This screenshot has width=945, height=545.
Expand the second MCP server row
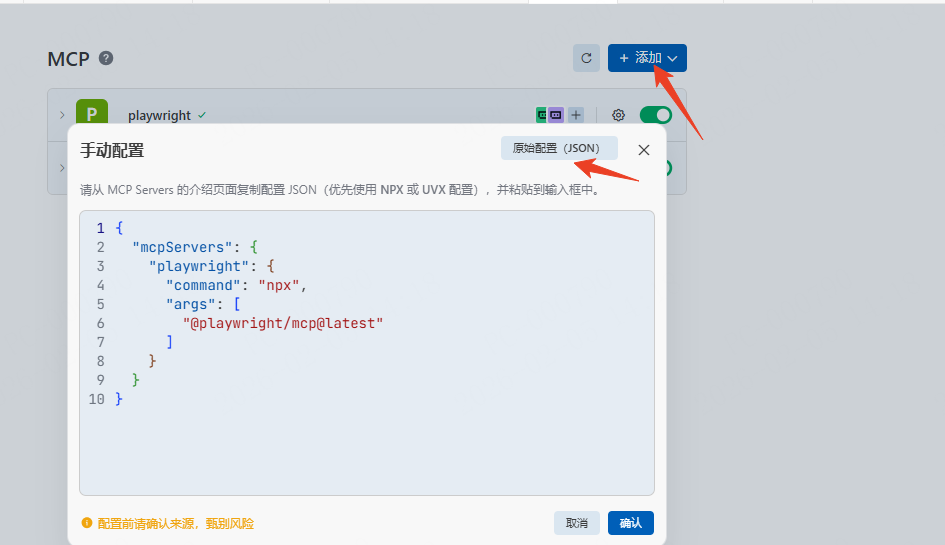point(62,168)
